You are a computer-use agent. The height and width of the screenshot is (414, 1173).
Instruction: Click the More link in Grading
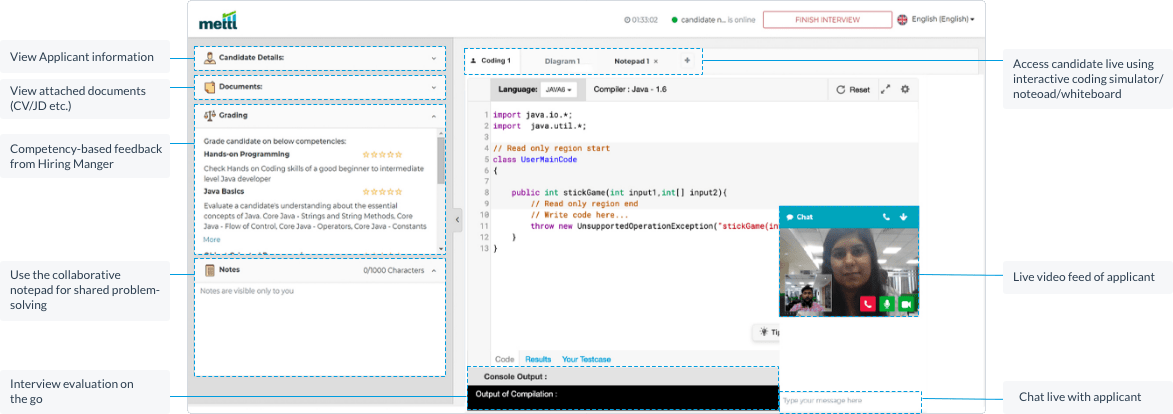(x=212, y=240)
